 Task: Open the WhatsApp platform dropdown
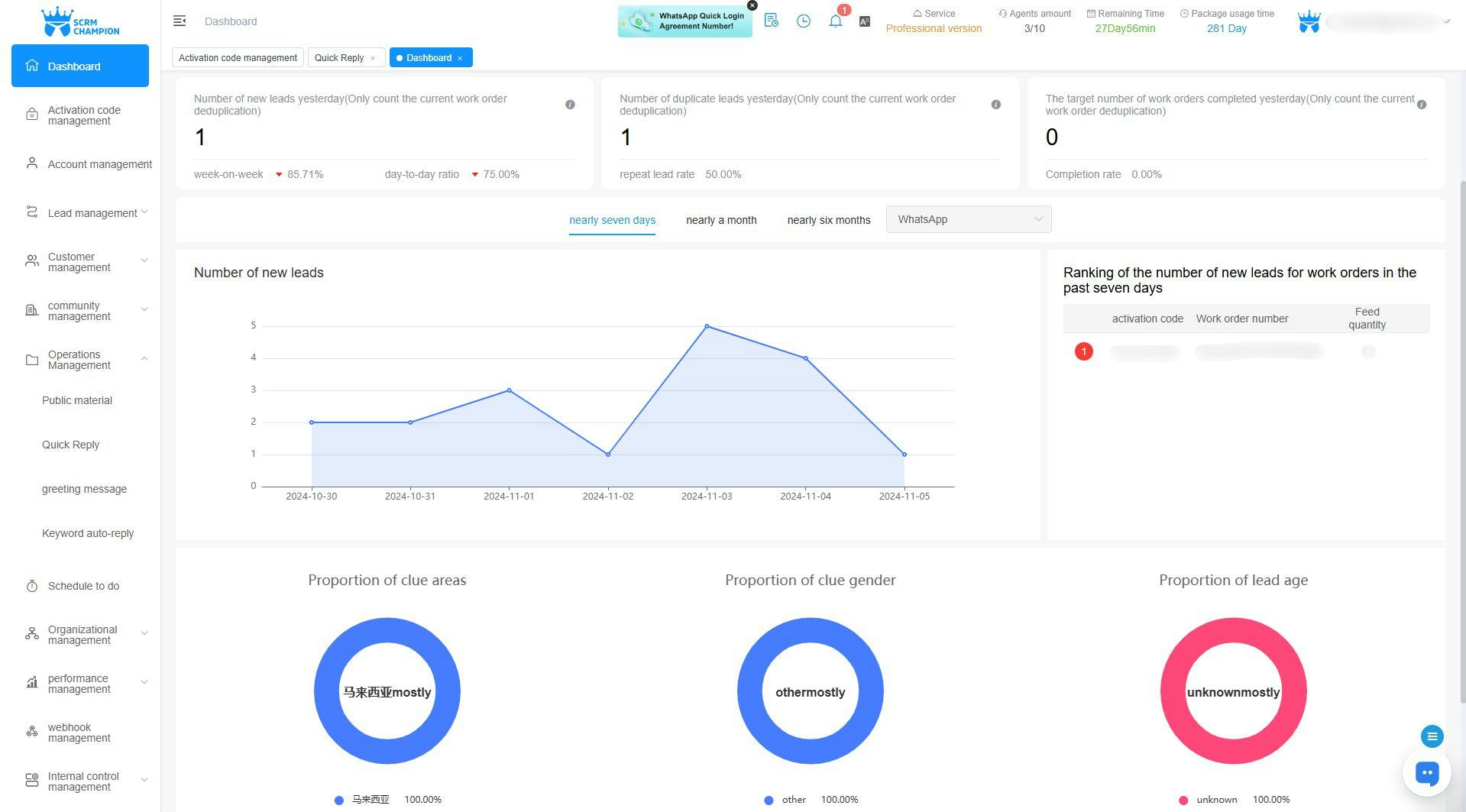click(968, 219)
